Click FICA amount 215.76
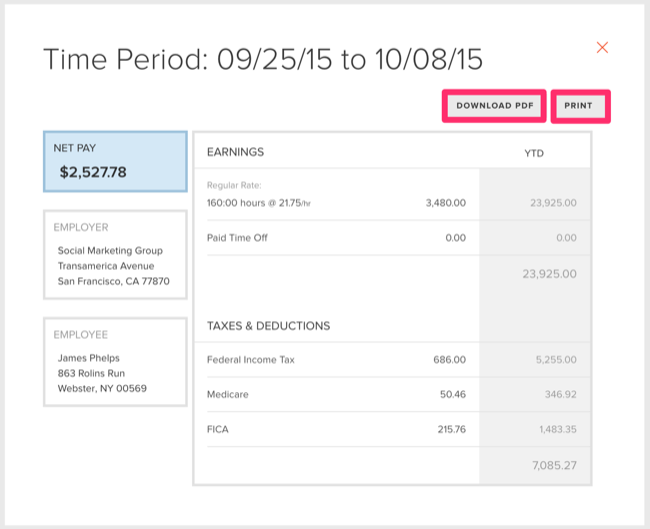 click(x=451, y=429)
